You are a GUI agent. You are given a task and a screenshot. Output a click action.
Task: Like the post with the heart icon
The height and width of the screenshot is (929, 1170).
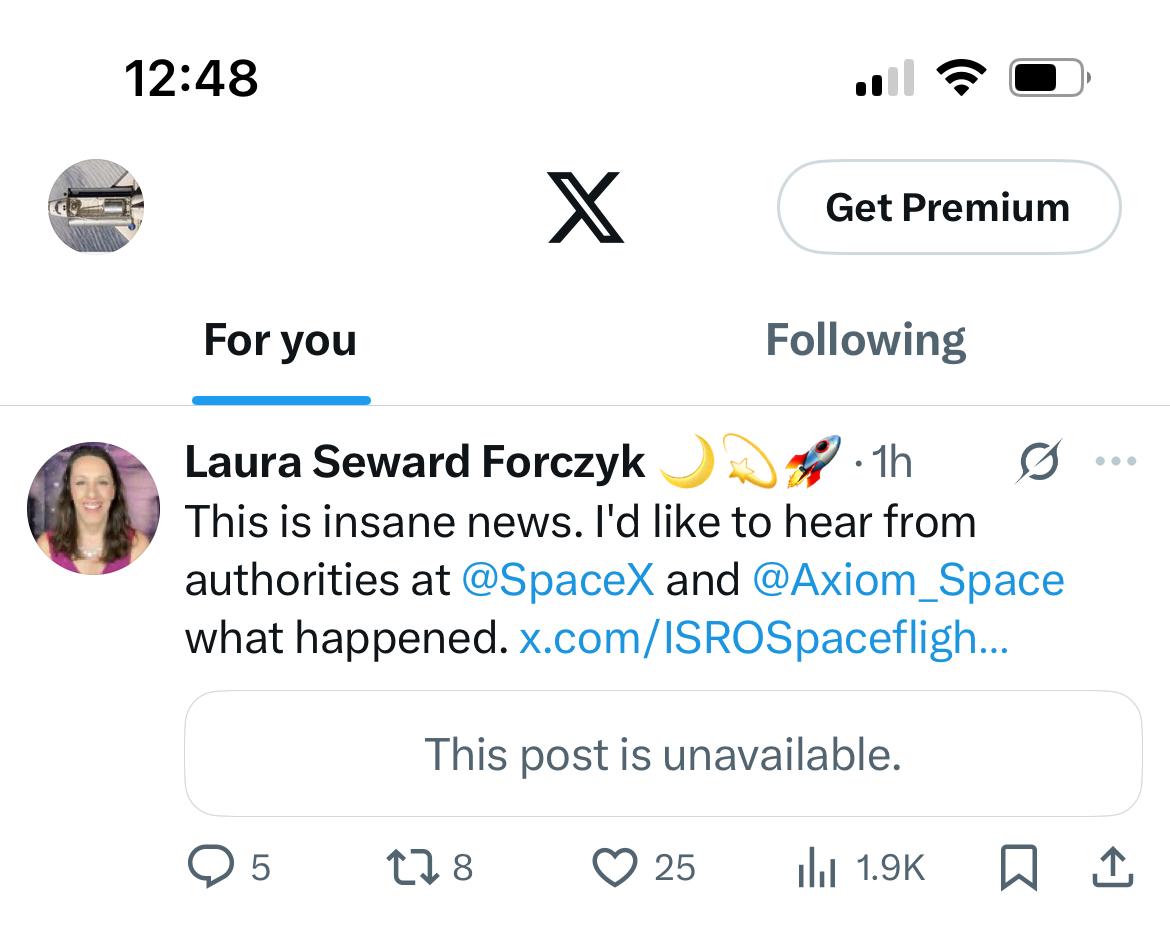coord(615,867)
